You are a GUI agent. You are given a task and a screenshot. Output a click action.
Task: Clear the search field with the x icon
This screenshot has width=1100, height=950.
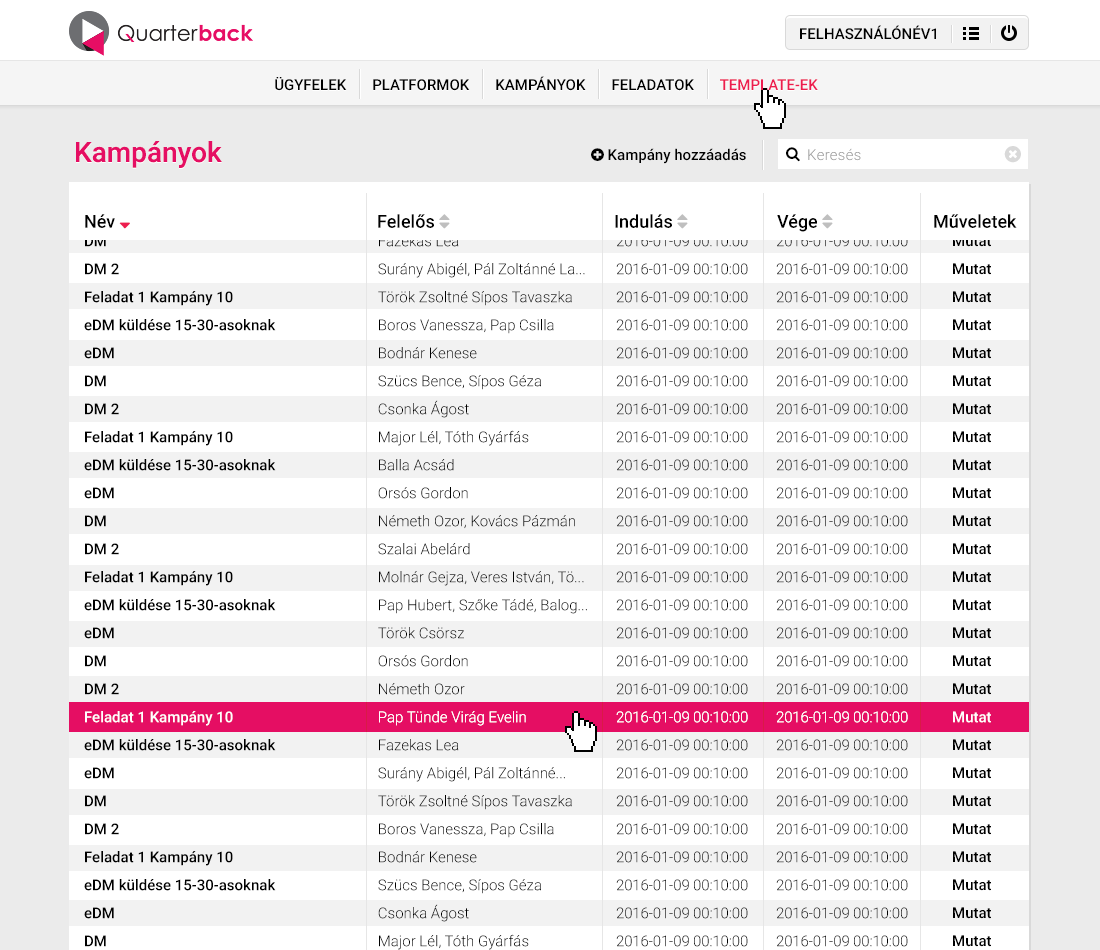(x=1012, y=154)
